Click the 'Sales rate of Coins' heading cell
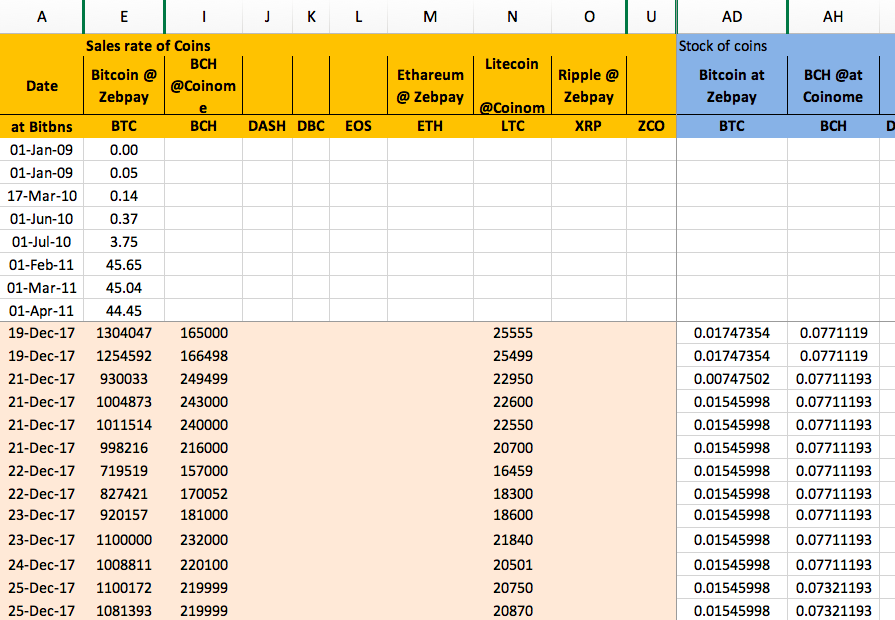The width and height of the screenshot is (895, 620). (148, 46)
